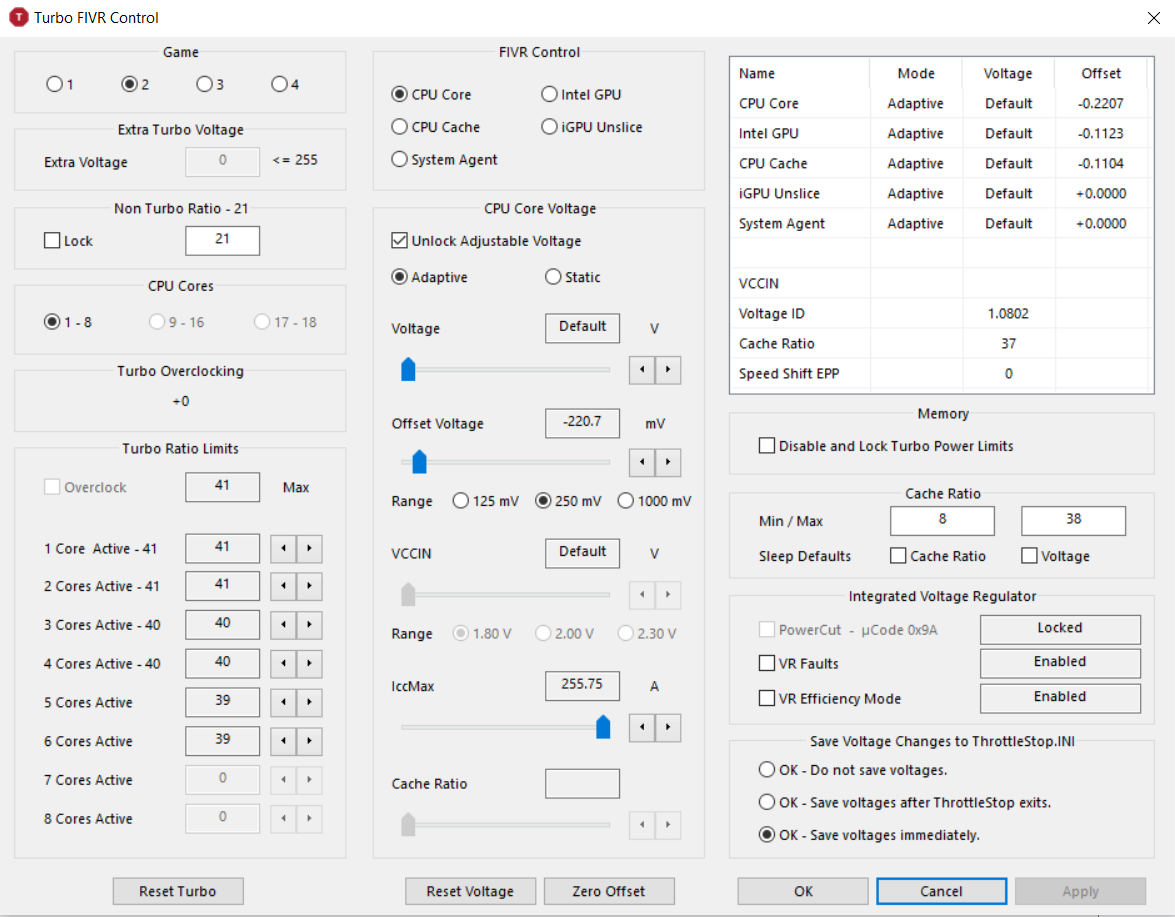
Task: Decrease the 3 Cores Active ratio
Action: pos(285,625)
